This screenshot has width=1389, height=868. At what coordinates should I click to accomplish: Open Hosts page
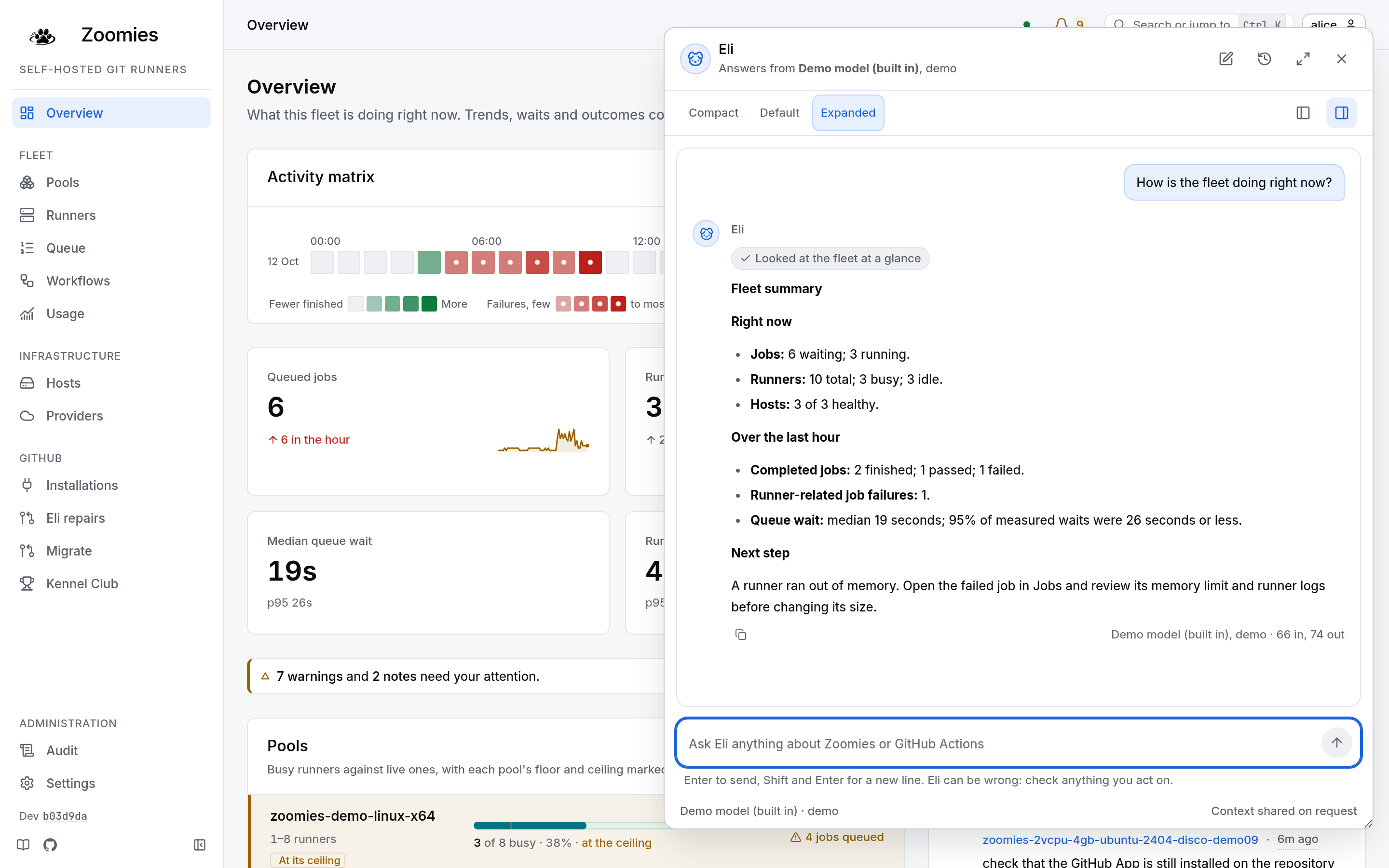tap(111, 383)
